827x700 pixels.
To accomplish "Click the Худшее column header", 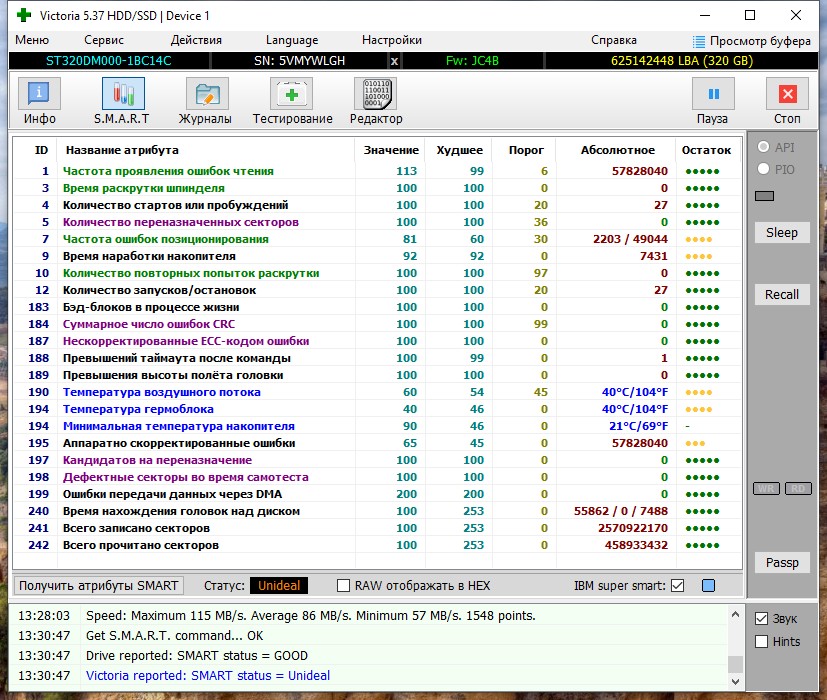I will (459, 150).
